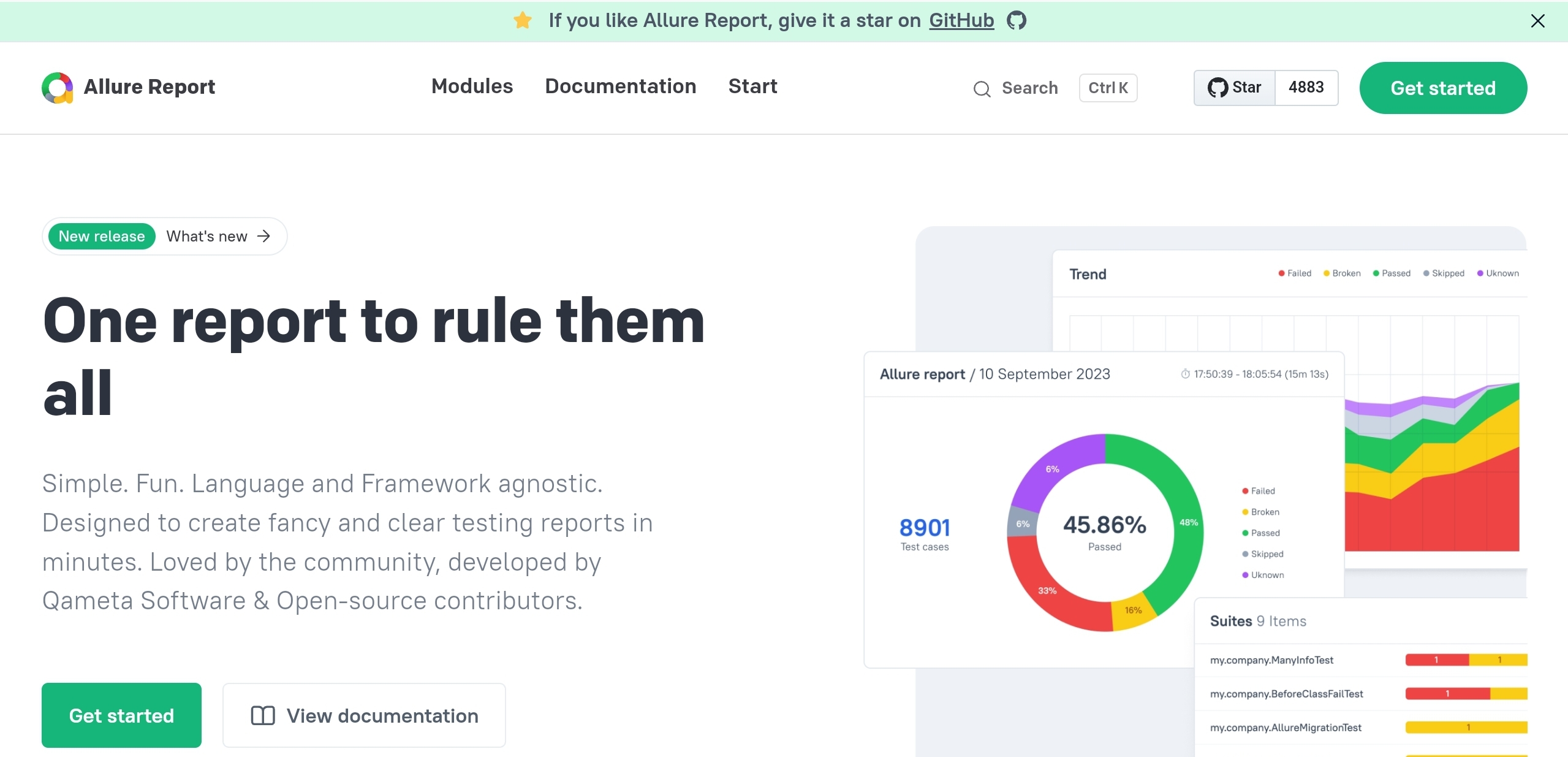This screenshot has height=757, width=1568.
Task: Open the Documentation menu
Action: [620, 86]
